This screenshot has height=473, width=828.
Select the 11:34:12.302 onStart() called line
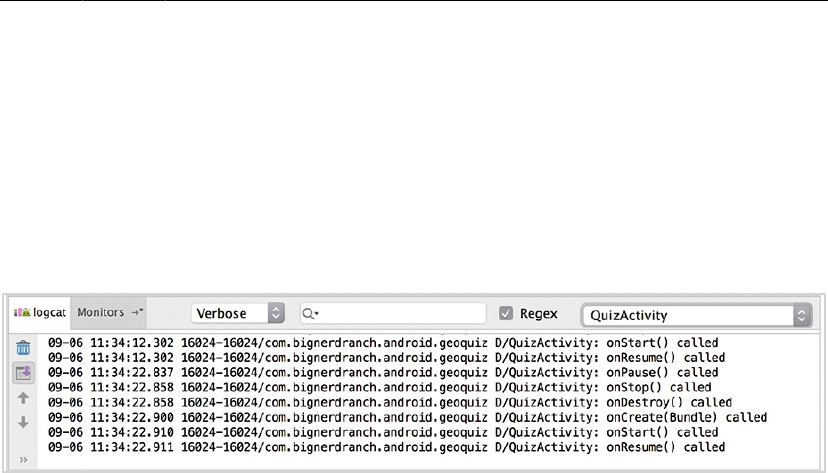coord(383,343)
